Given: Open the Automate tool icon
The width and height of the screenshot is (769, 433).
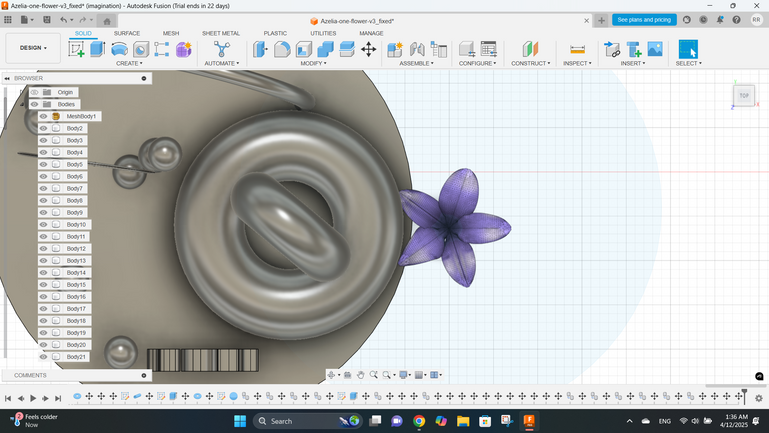Looking at the screenshot, I should tap(222, 49).
